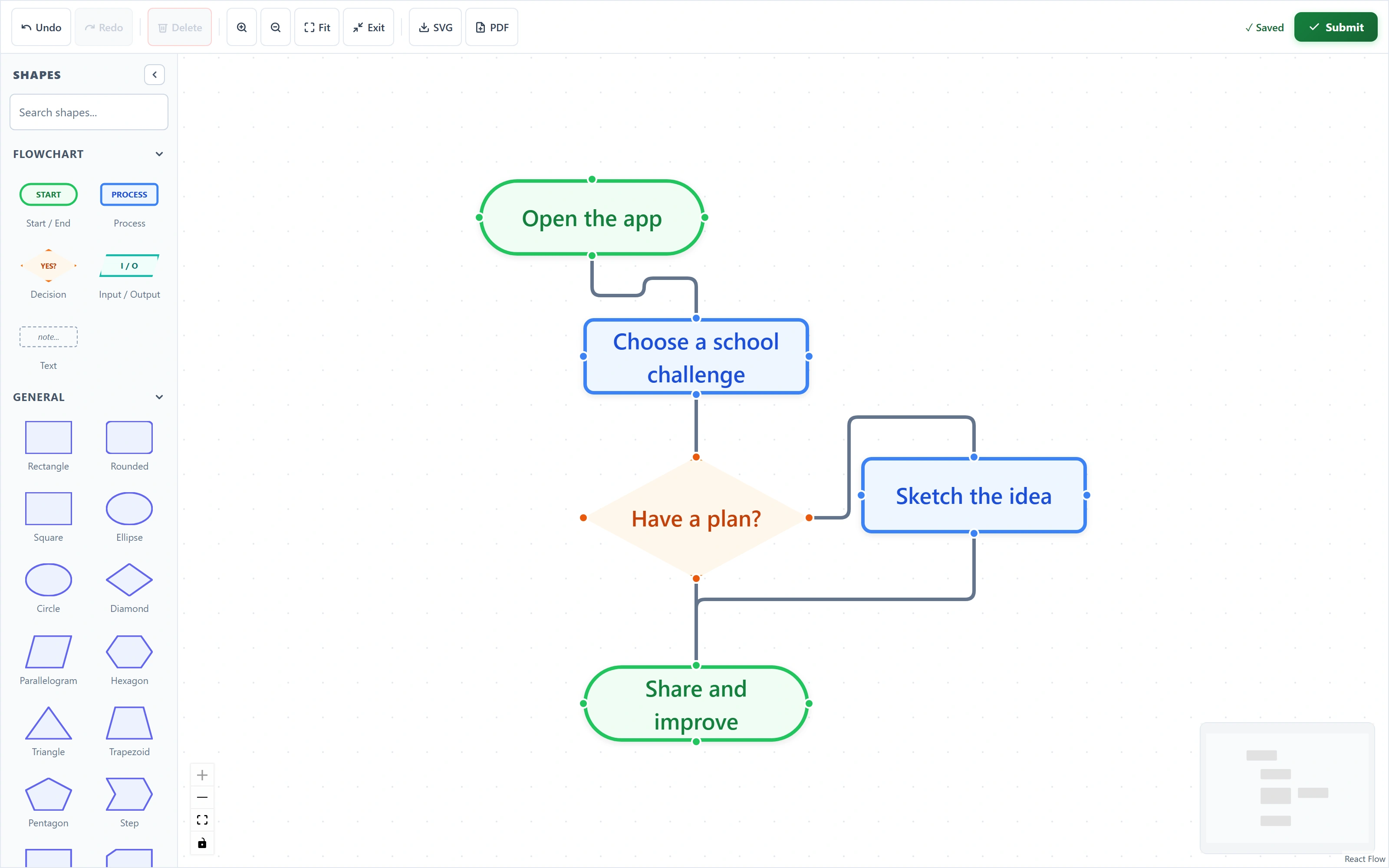The height and width of the screenshot is (868, 1389).
Task: Click the Undo button
Action: click(x=41, y=27)
